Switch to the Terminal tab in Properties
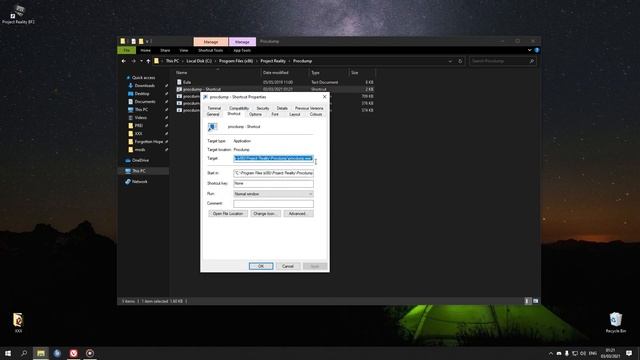The image size is (640, 360). 214,109
